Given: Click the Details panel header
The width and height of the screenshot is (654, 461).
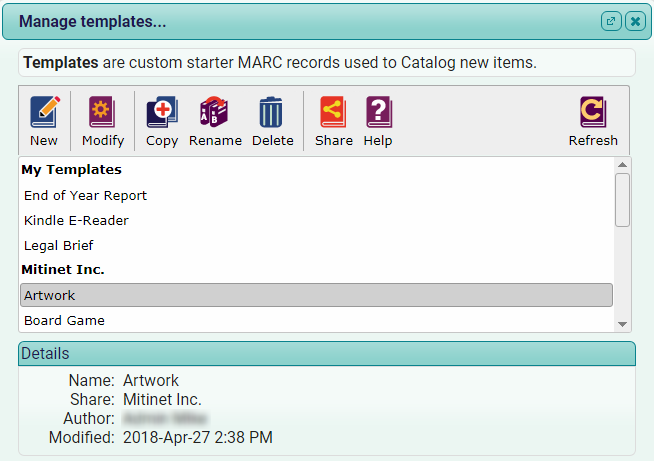Looking at the screenshot, I should [327, 354].
